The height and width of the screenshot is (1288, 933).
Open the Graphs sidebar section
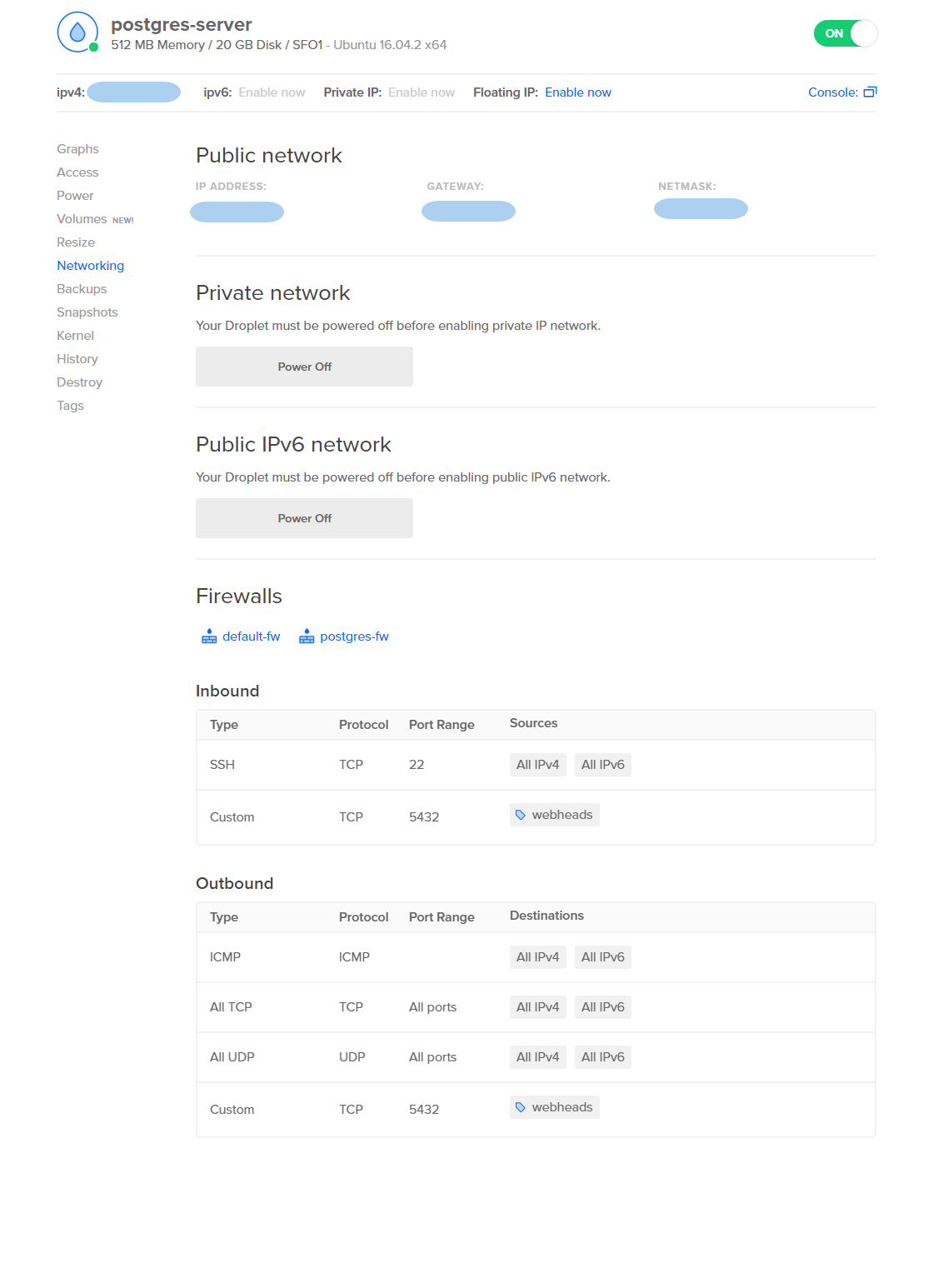[x=77, y=149]
